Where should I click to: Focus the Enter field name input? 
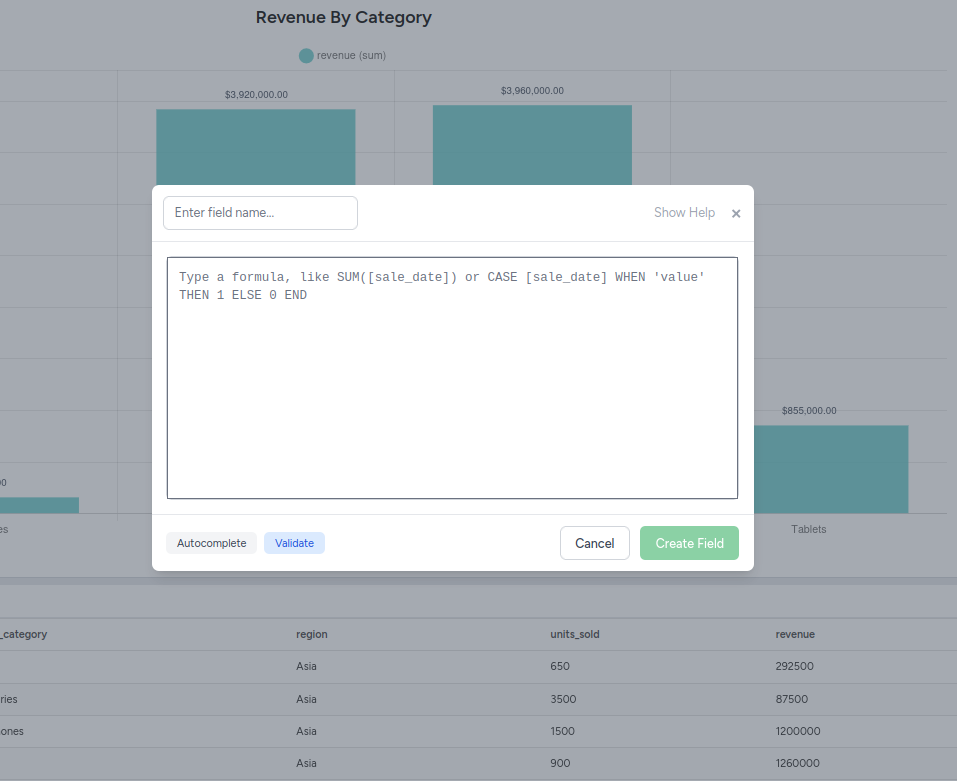pos(260,213)
